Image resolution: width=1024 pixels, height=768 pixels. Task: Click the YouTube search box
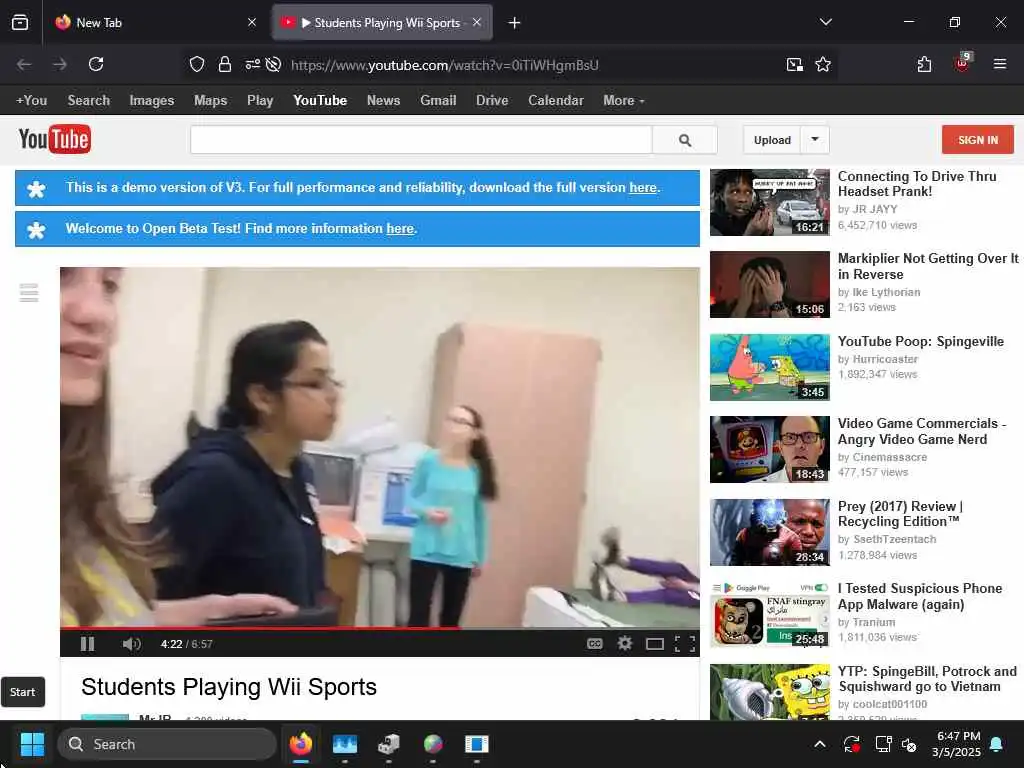[x=421, y=140]
